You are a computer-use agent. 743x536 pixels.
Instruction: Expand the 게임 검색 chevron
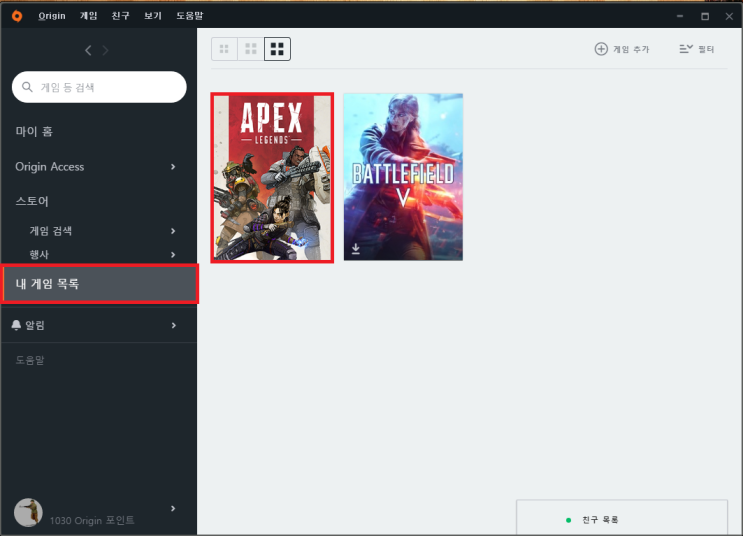(173, 231)
